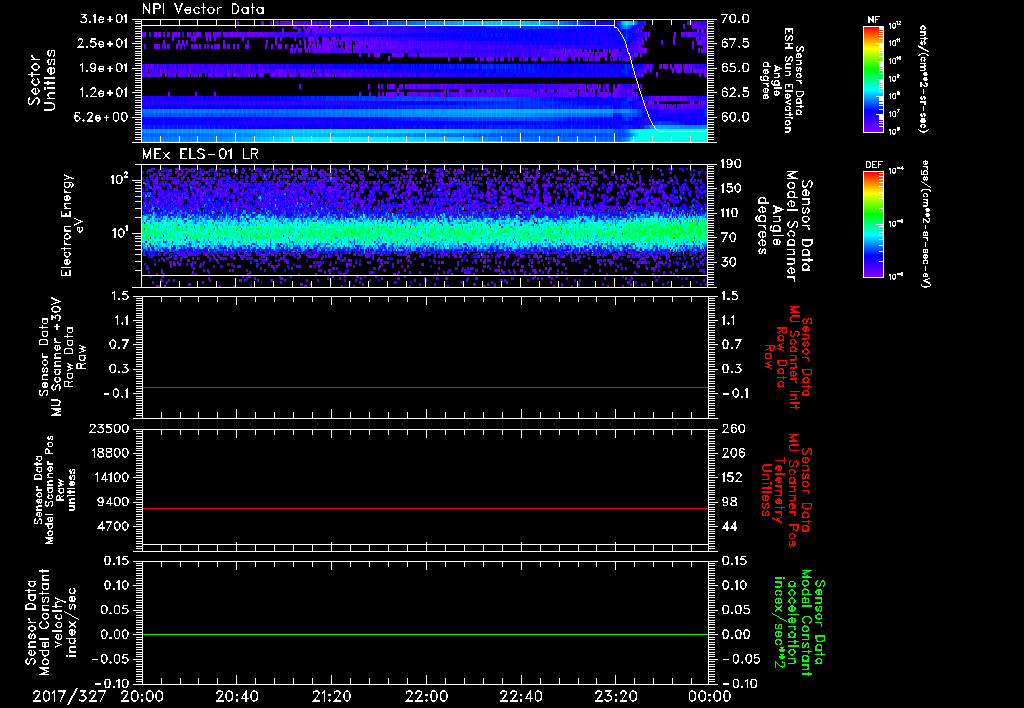Click the 2017/327 date label
The image size is (1024, 708).
point(69,697)
